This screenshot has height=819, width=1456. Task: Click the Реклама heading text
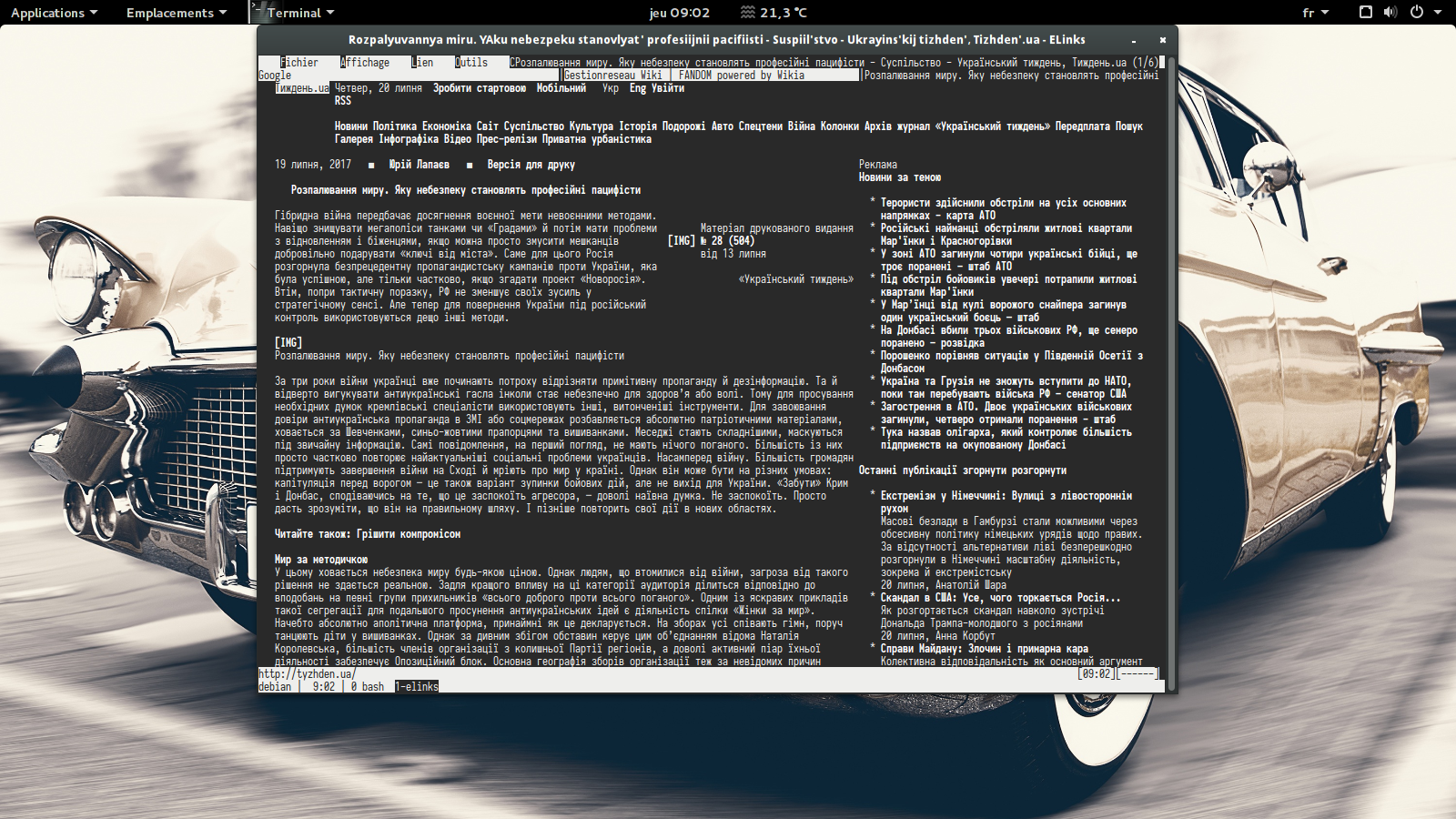point(878,165)
